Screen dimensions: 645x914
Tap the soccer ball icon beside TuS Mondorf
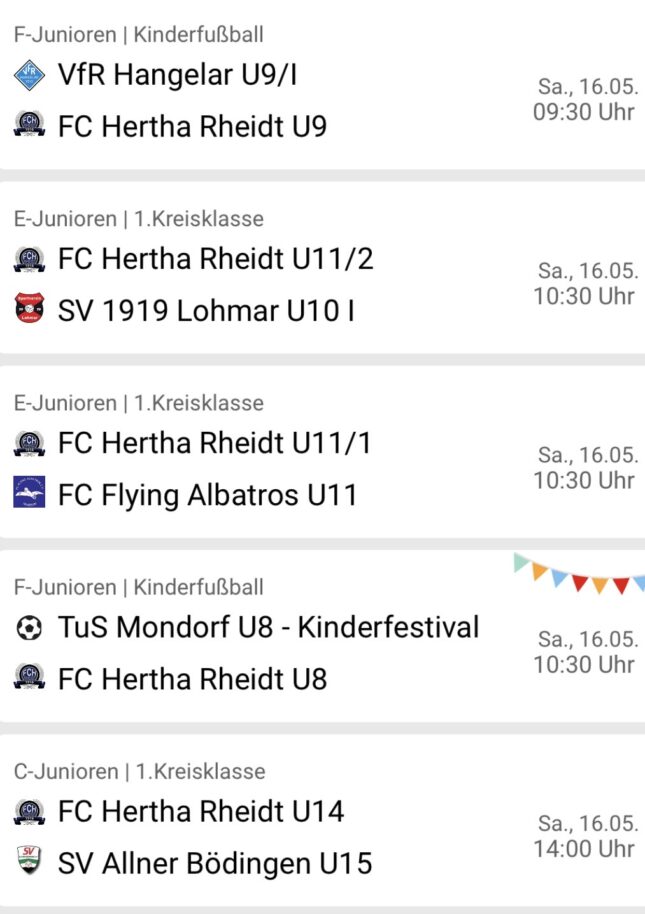[x=29, y=628]
